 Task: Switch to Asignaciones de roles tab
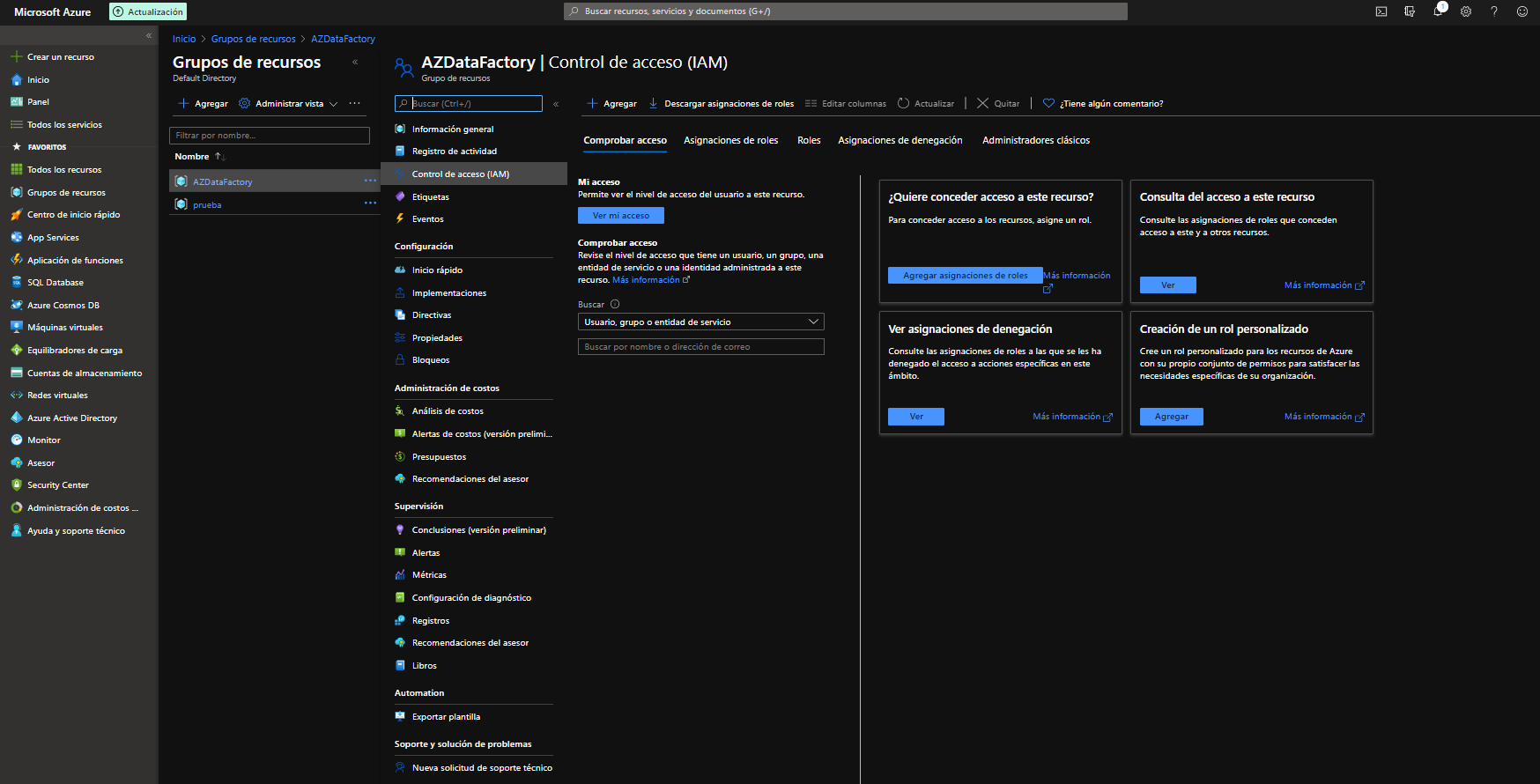point(730,140)
